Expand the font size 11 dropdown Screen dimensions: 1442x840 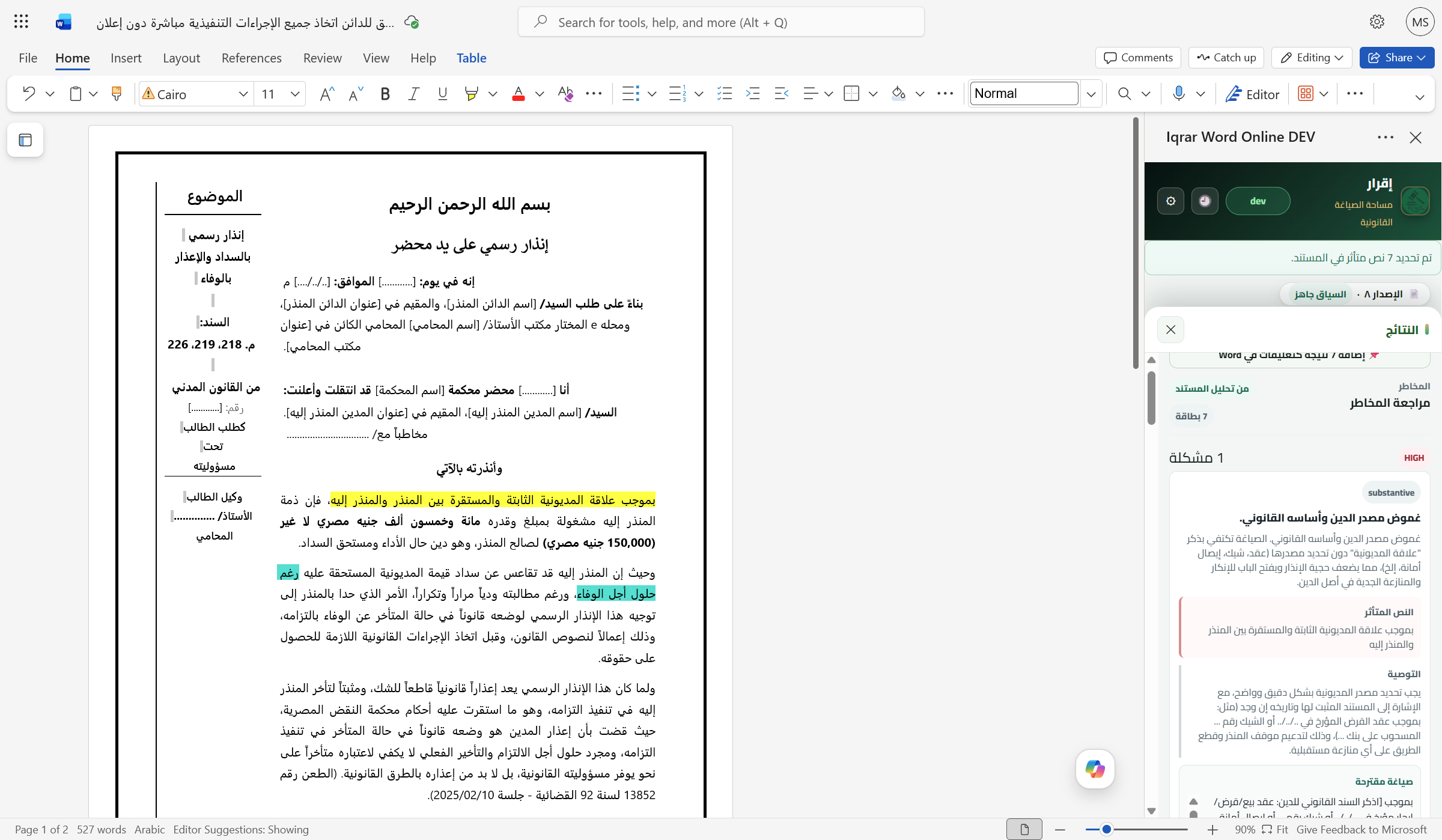point(294,94)
